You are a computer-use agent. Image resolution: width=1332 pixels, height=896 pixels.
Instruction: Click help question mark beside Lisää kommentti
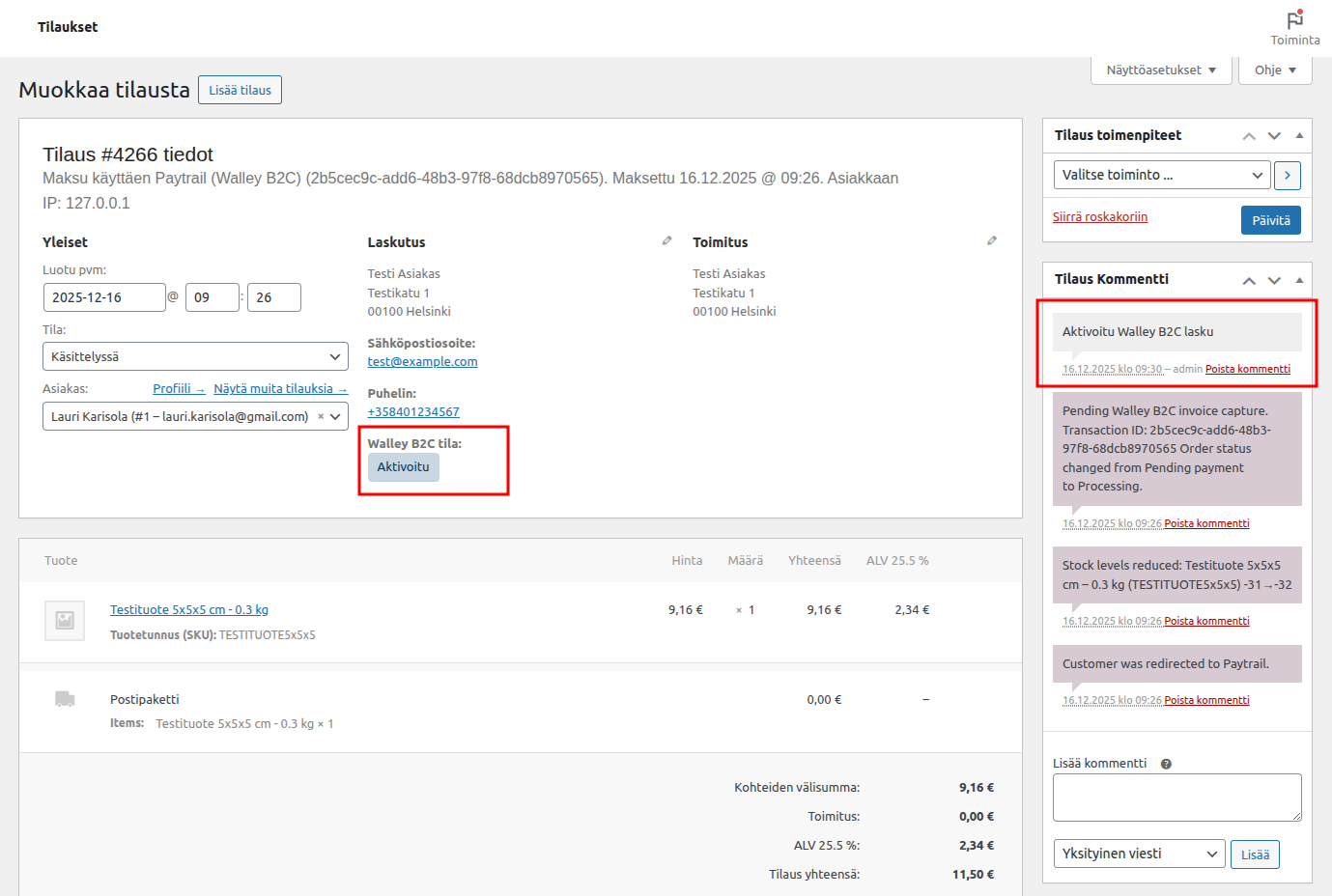[1166, 764]
